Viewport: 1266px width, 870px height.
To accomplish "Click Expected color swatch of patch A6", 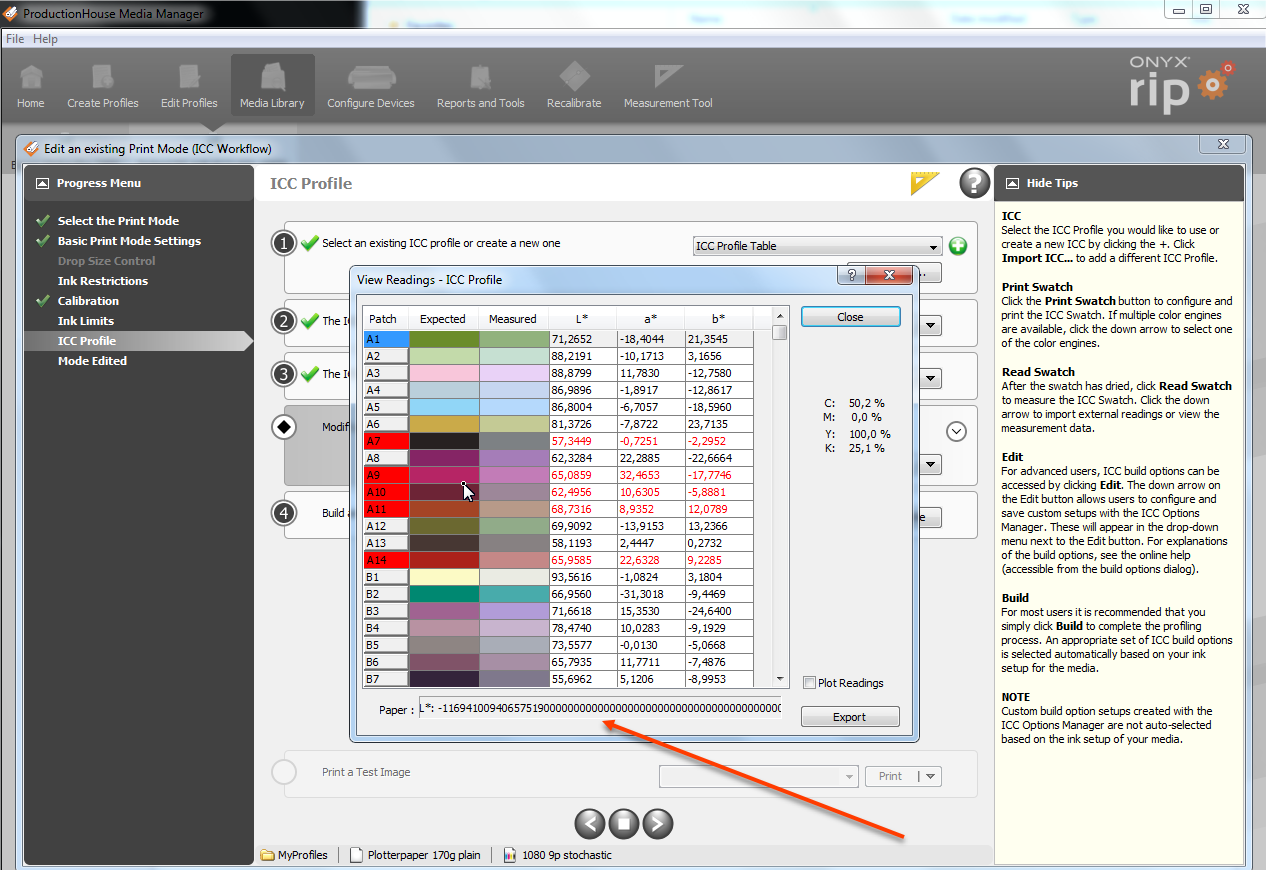I will pyautogui.click(x=444, y=424).
